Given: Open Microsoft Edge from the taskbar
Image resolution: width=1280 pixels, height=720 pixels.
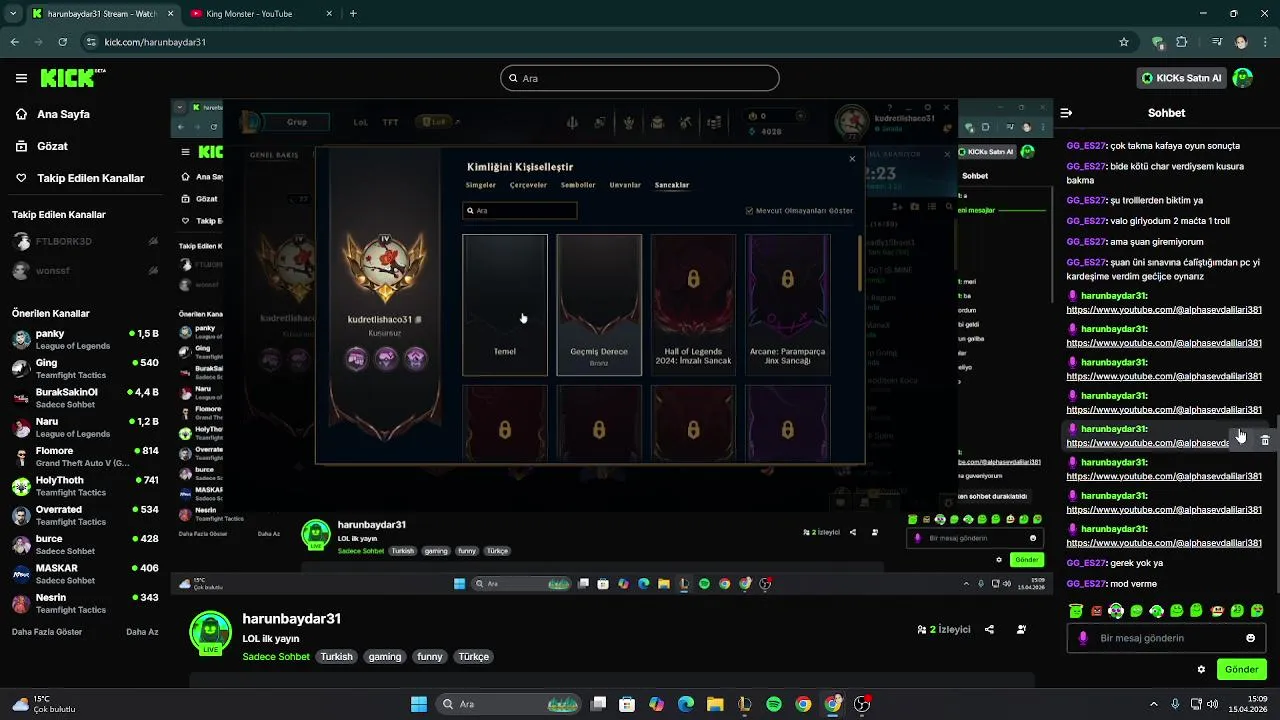Looking at the screenshot, I should coord(686,704).
